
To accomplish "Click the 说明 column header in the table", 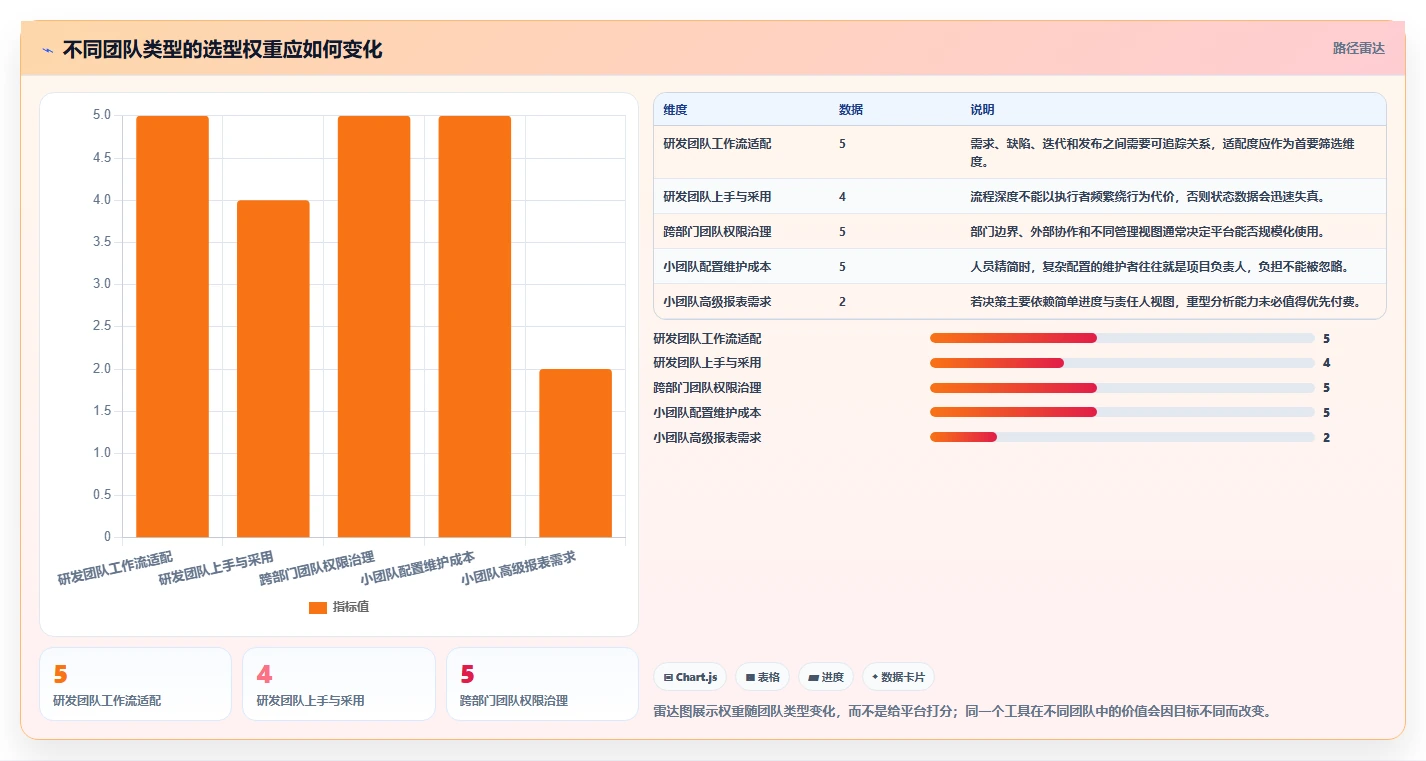I will (982, 110).
